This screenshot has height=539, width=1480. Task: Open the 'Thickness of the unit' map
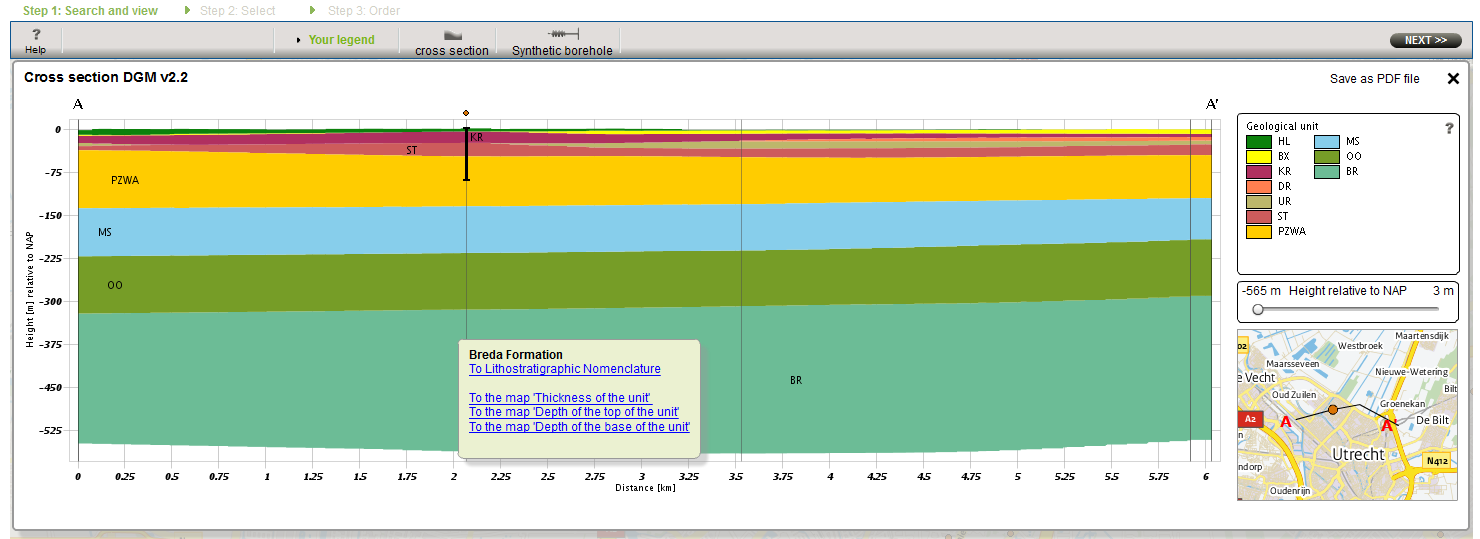click(x=559, y=398)
